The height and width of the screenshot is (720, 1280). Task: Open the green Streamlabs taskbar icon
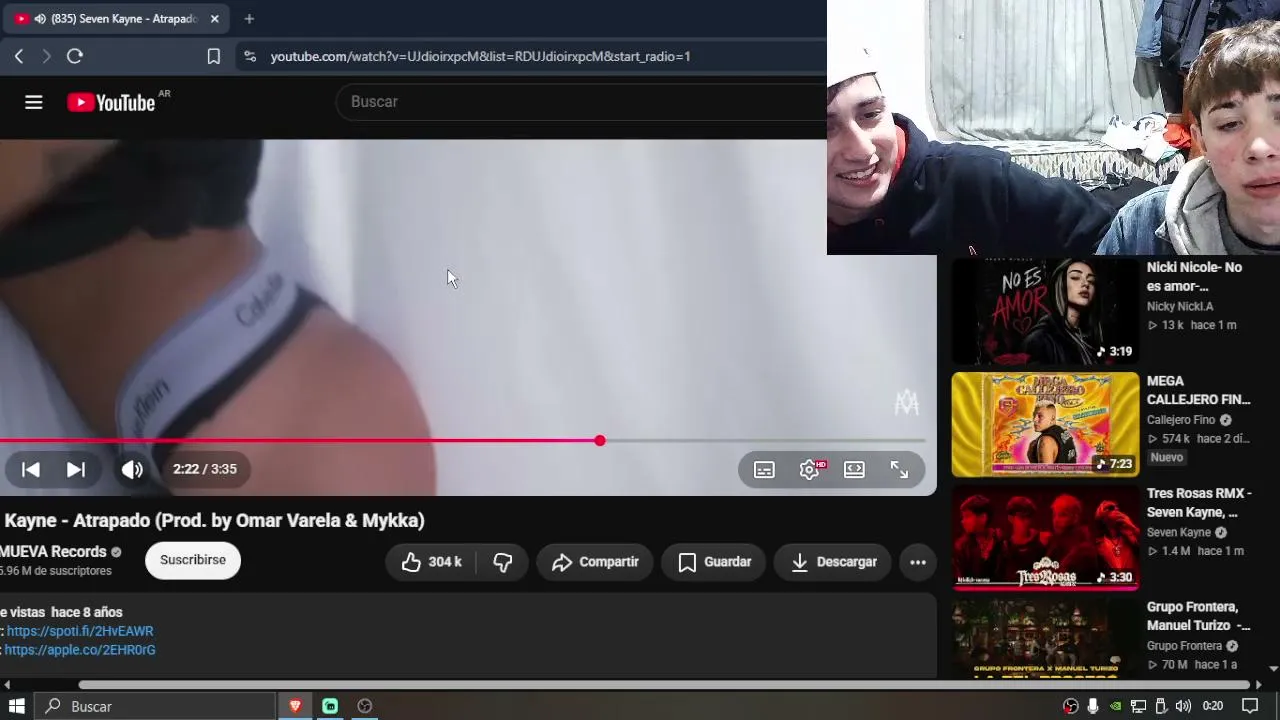(x=330, y=706)
